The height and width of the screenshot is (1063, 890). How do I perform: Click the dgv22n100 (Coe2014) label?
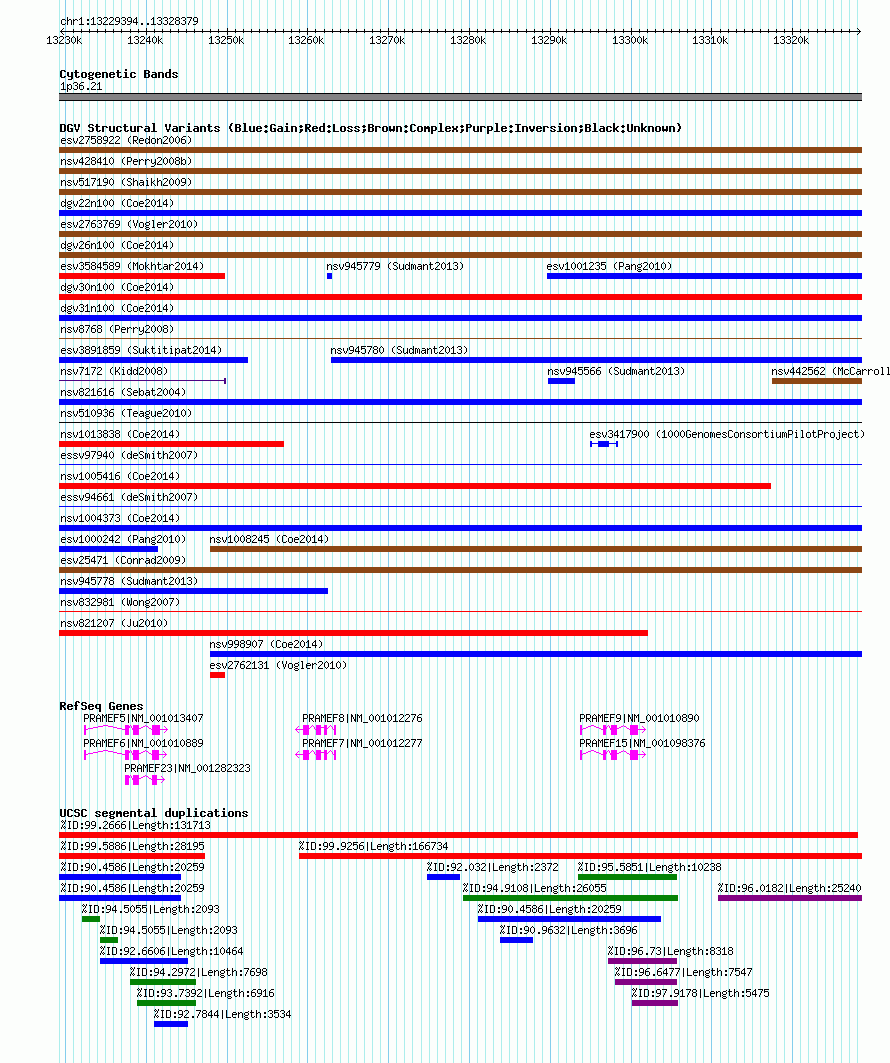point(117,203)
